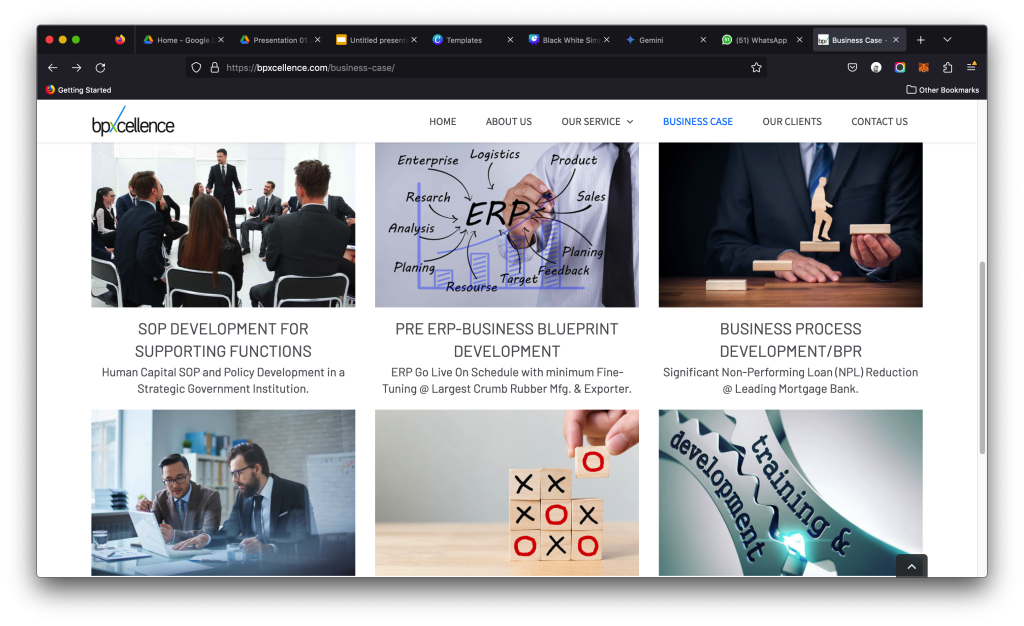This screenshot has width=1024, height=626.
Task: Open the list all tabs chevron
Action: (x=947, y=40)
